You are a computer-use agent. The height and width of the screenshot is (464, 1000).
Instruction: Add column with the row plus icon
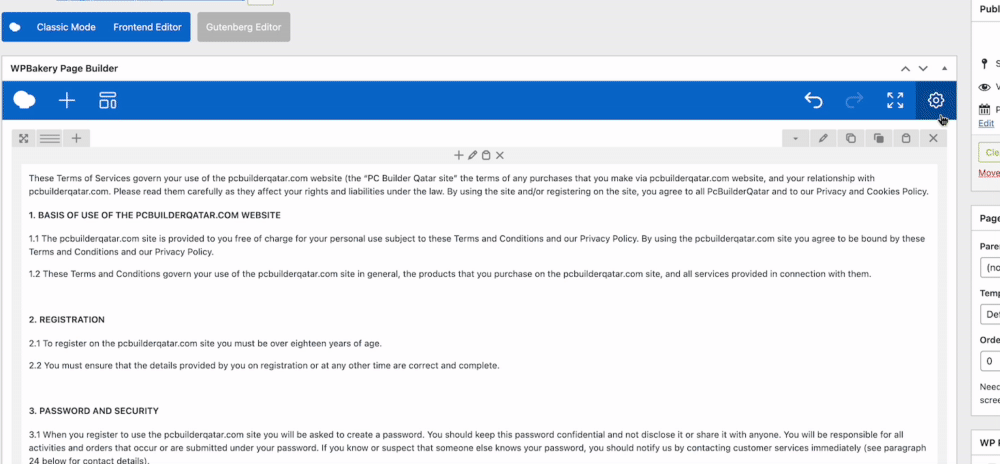(x=77, y=138)
